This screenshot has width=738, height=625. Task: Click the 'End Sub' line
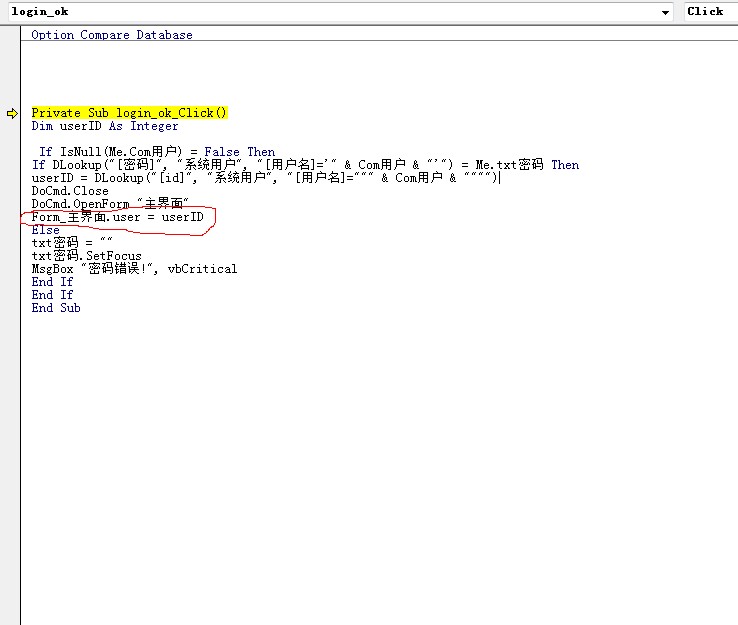(56, 308)
